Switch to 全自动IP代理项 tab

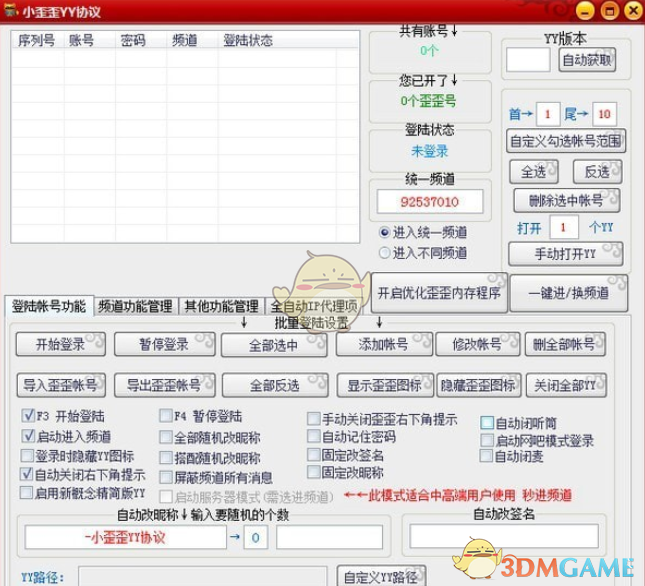314,306
